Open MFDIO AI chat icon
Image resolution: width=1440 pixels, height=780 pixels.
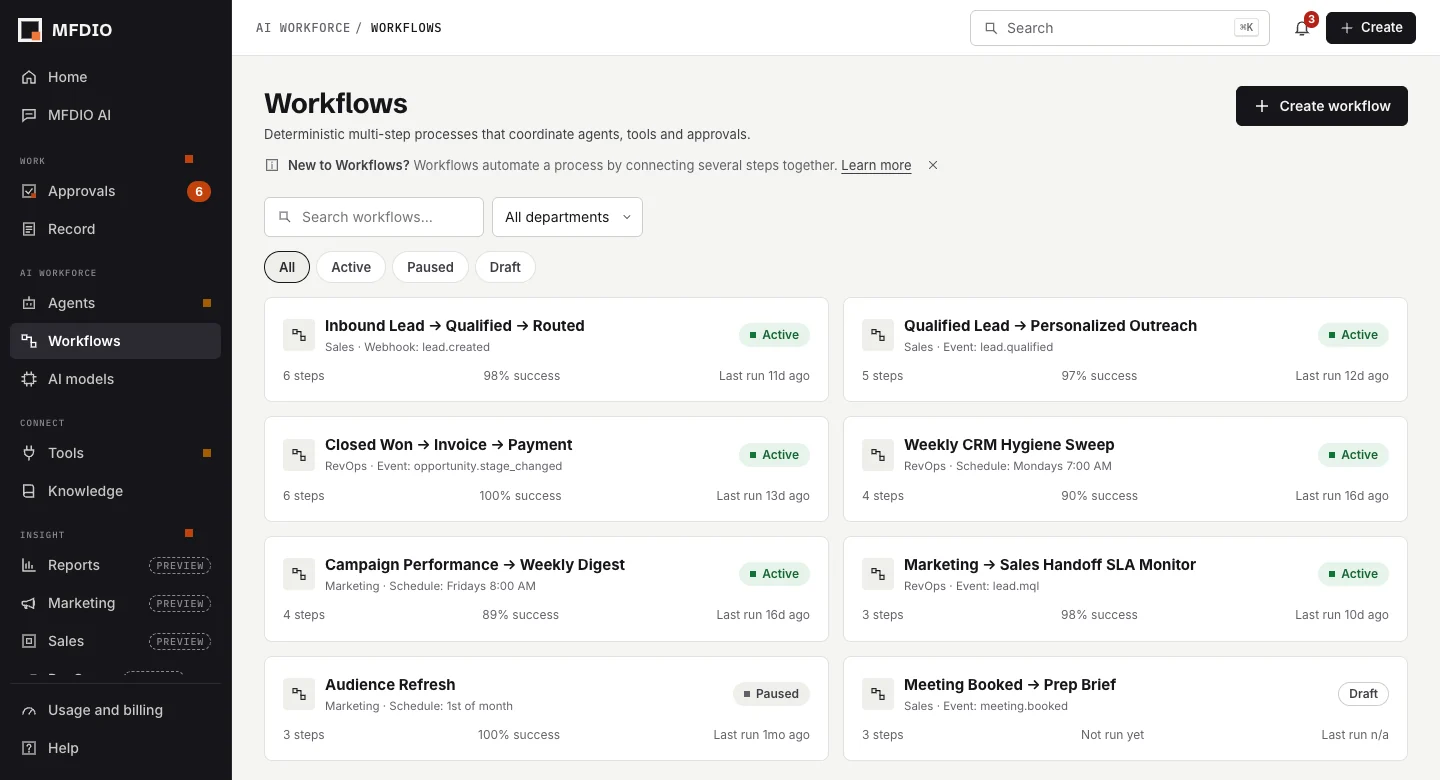[x=29, y=115]
